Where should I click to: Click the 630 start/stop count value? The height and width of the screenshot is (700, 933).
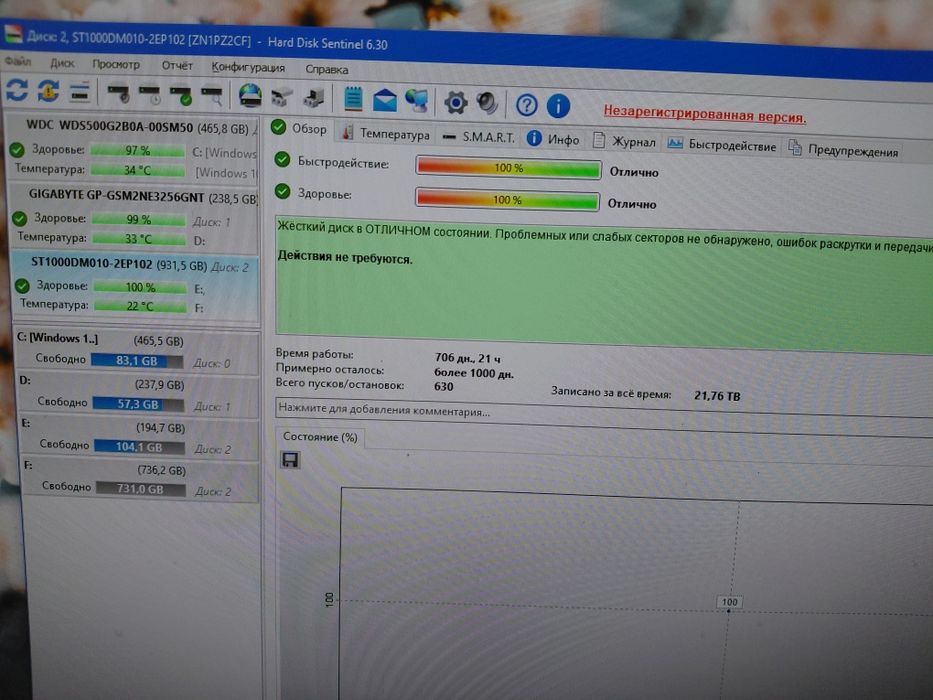coord(444,386)
